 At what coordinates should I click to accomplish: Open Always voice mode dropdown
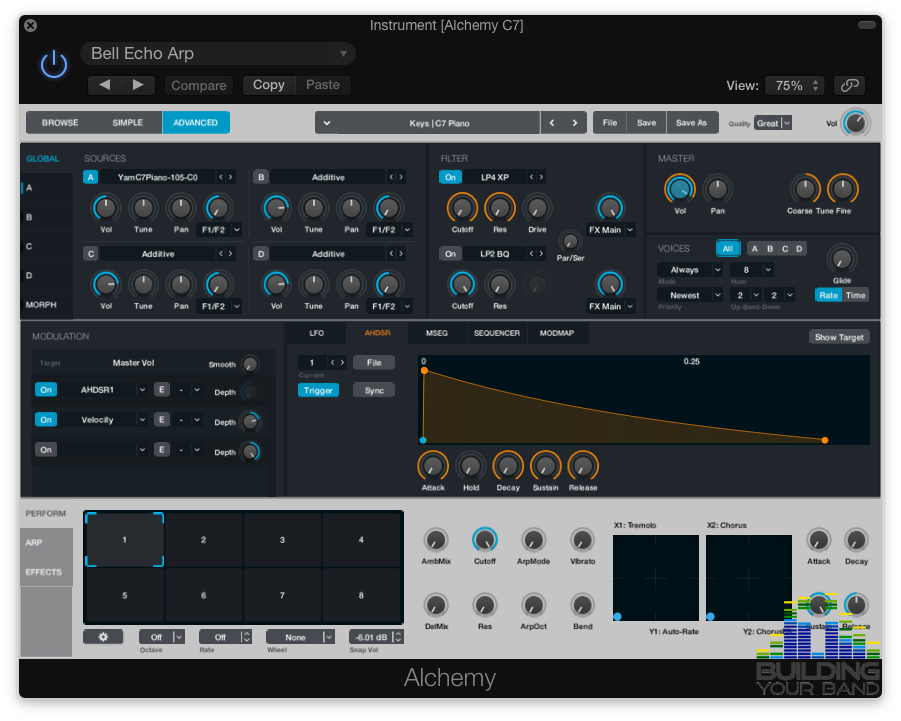pyautogui.click(x=690, y=269)
